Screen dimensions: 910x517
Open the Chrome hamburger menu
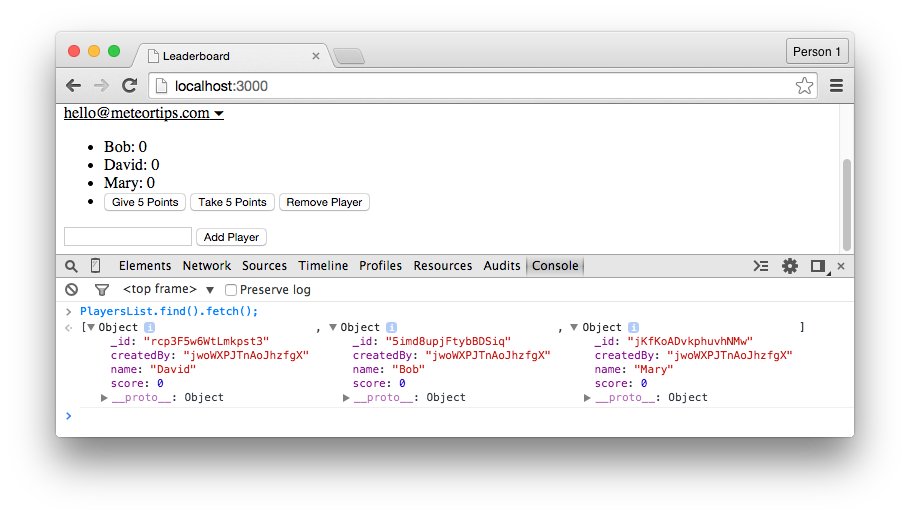point(836,86)
